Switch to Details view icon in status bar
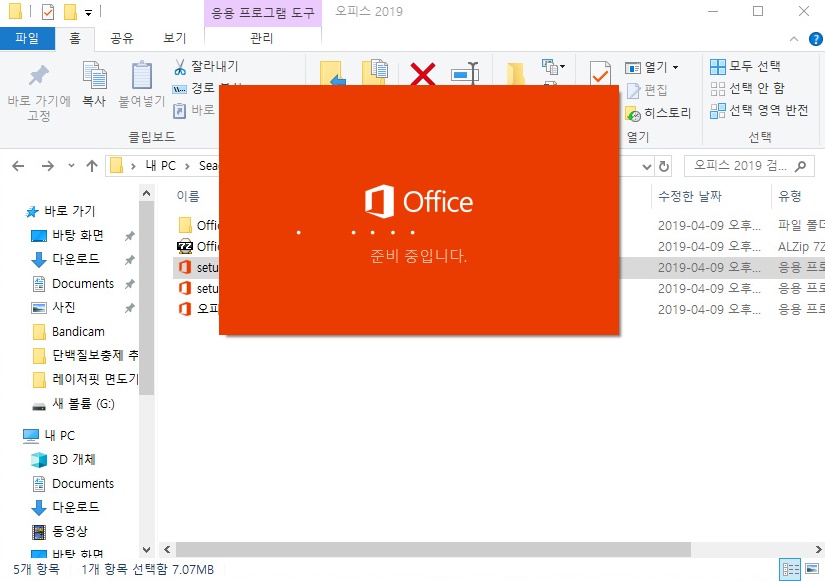 pos(790,569)
